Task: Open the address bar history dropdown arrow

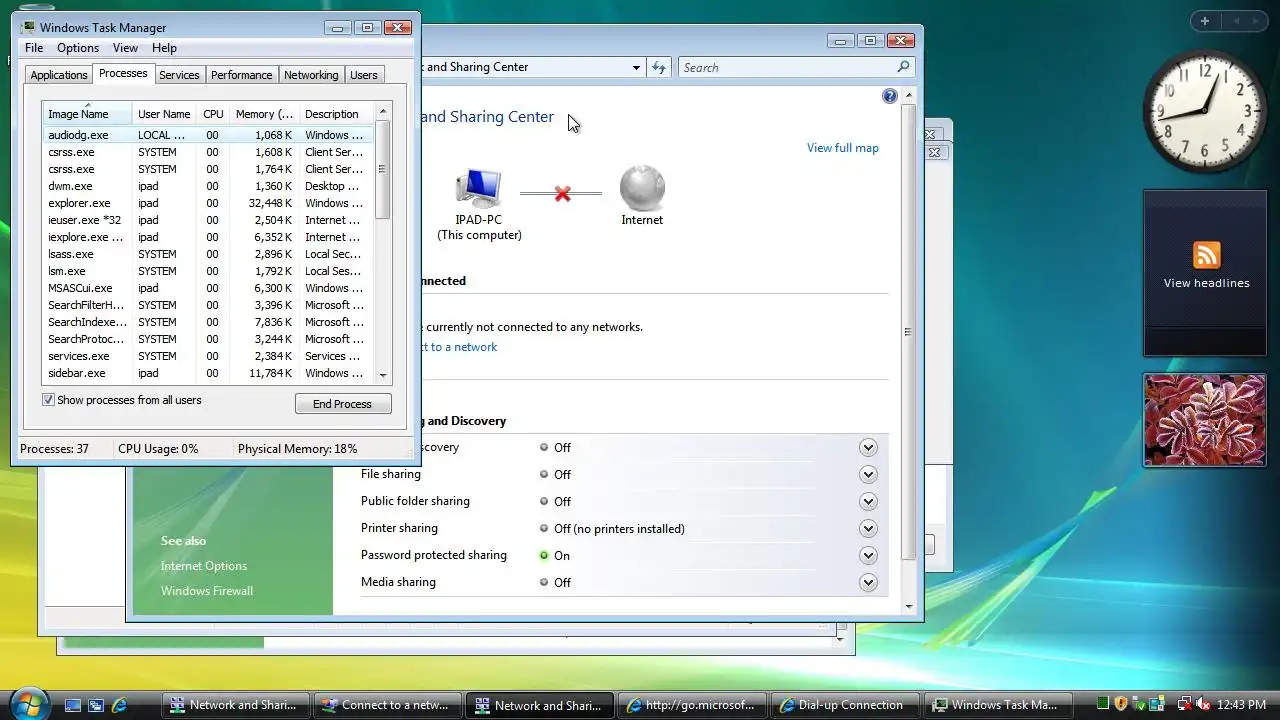Action: [x=636, y=67]
